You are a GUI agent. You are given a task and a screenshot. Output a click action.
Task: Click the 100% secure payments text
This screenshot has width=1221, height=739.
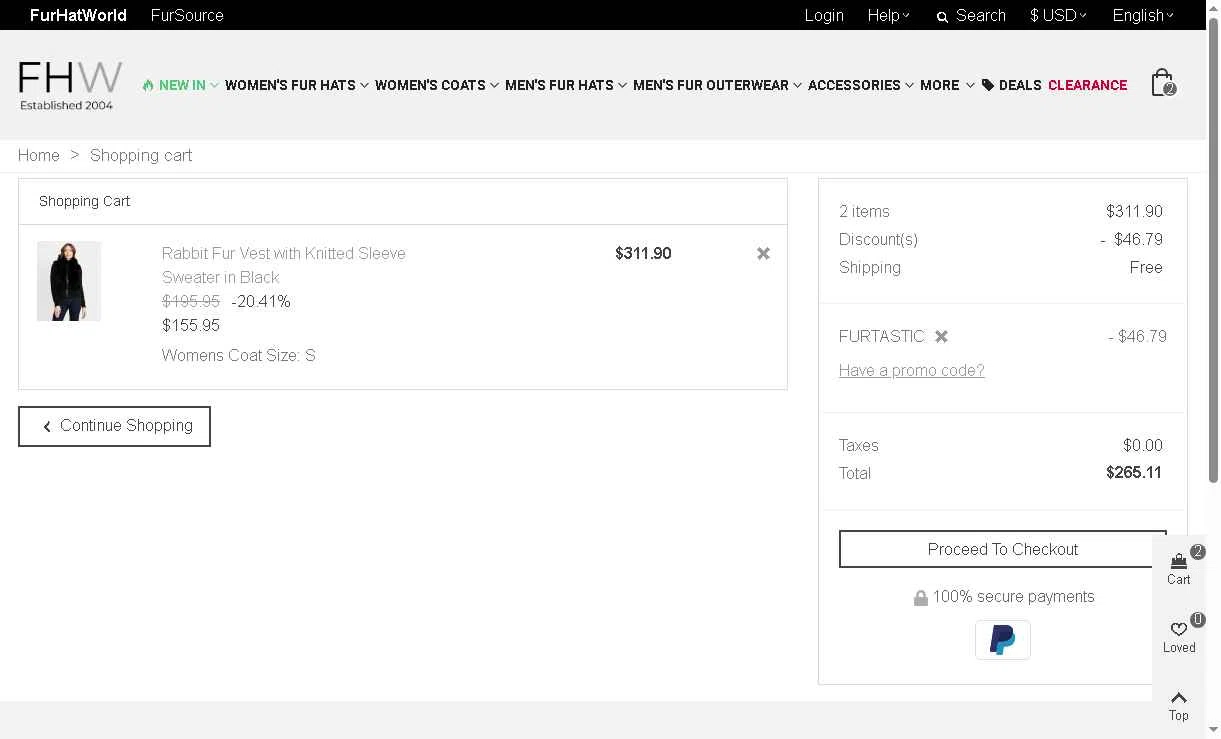click(1014, 596)
